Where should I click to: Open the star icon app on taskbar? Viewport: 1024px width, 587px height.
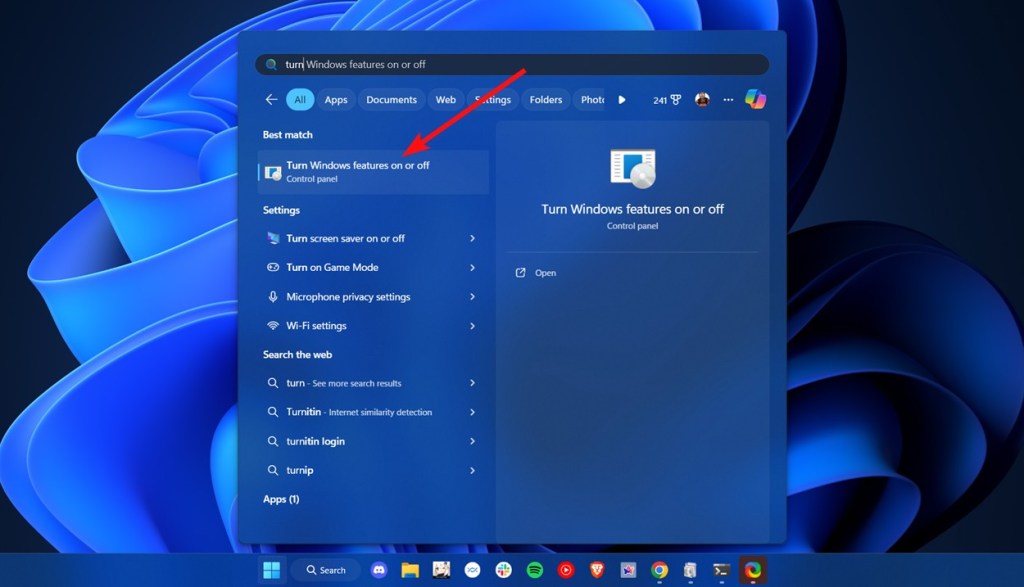(x=628, y=570)
